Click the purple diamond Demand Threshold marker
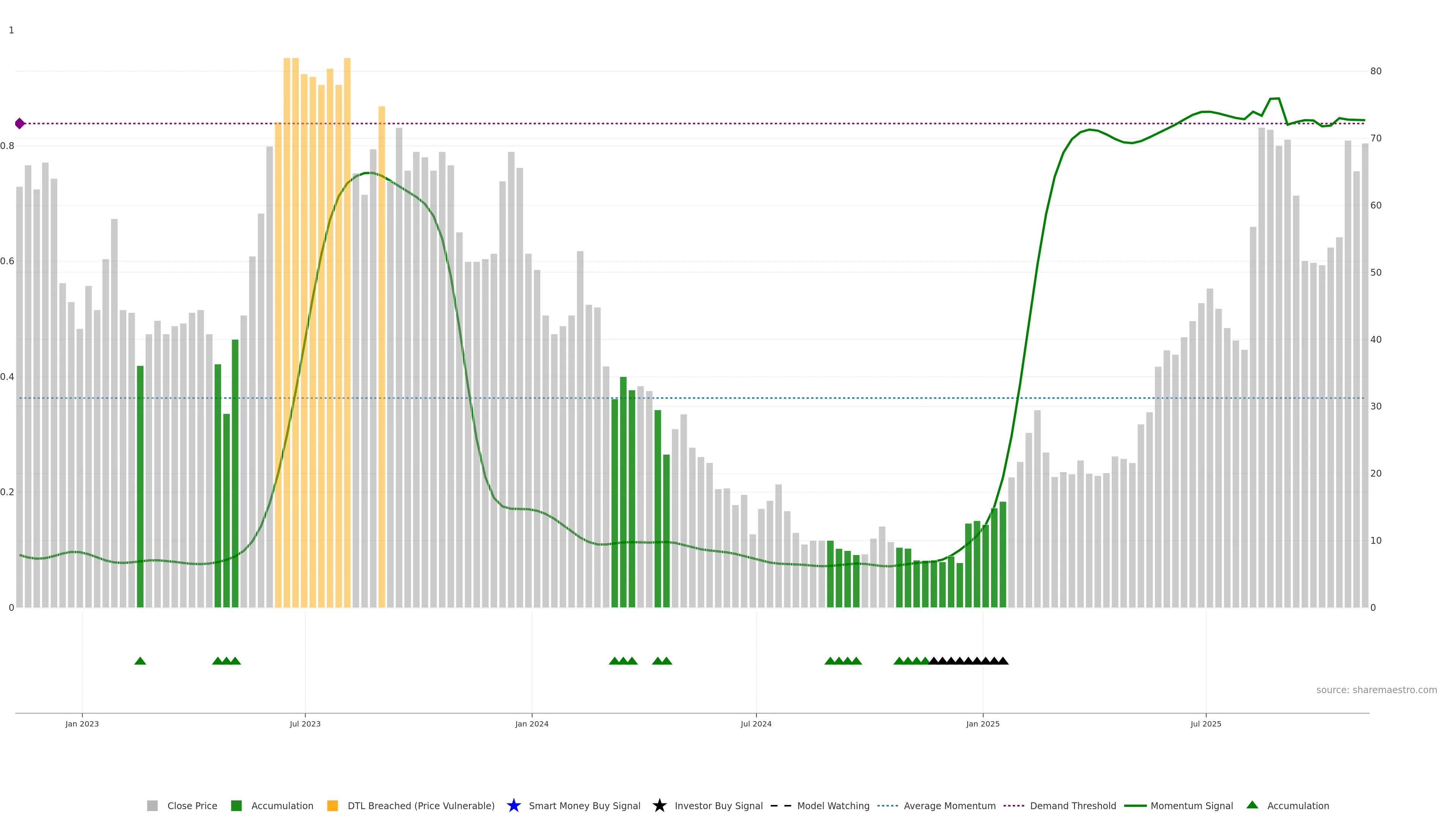This screenshot has width=1456, height=819. (x=20, y=123)
